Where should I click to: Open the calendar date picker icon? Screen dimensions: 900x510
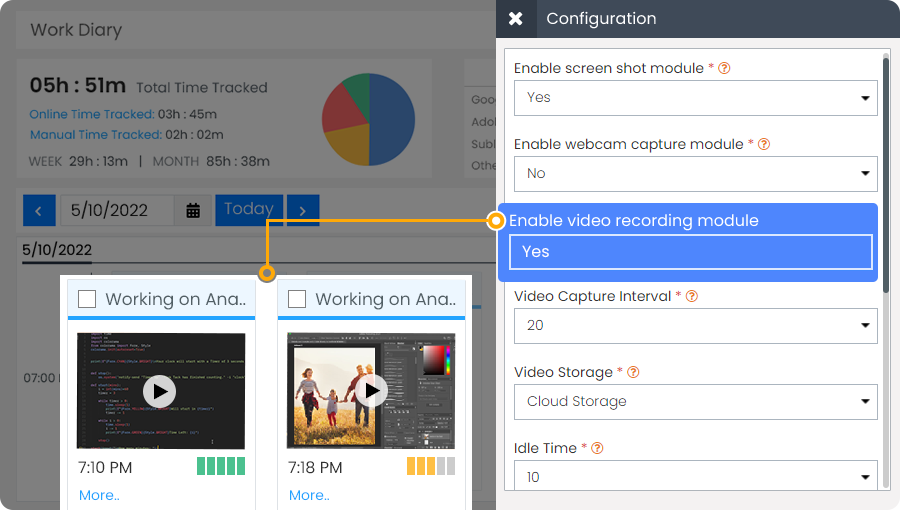point(193,211)
